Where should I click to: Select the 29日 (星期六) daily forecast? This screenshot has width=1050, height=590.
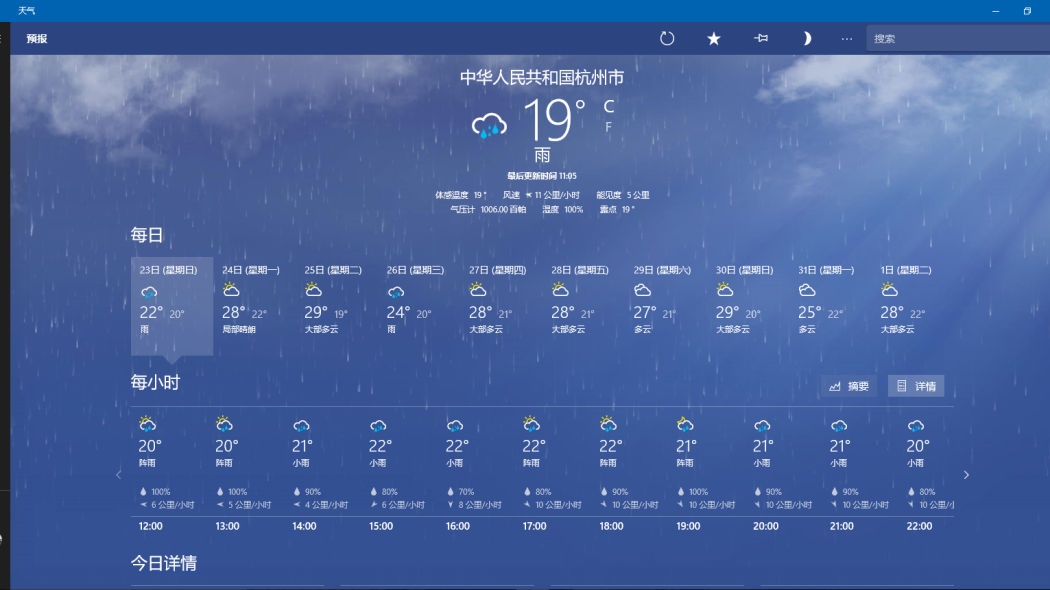pos(666,306)
